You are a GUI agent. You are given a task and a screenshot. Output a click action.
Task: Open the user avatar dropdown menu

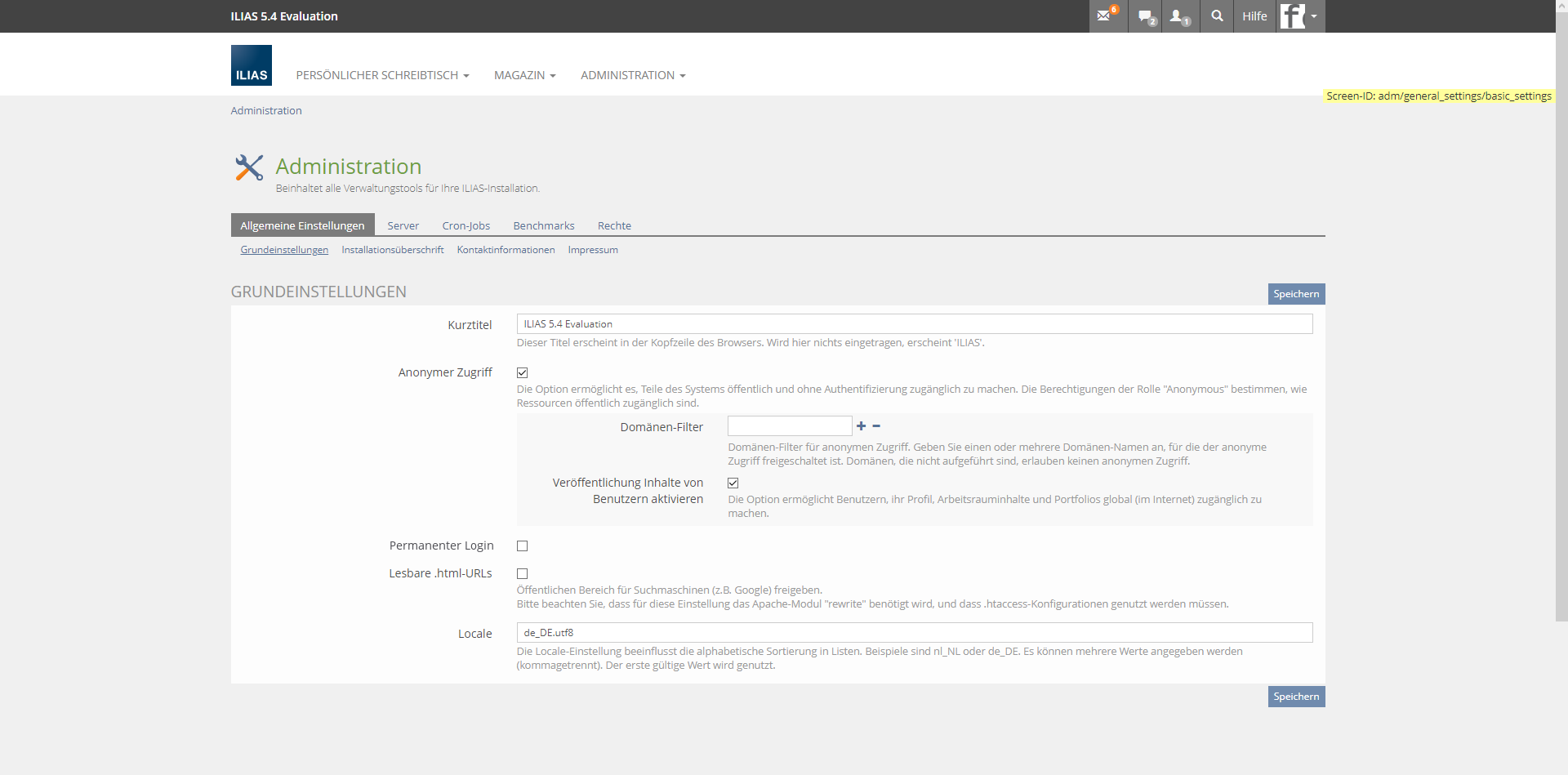(x=1299, y=16)
